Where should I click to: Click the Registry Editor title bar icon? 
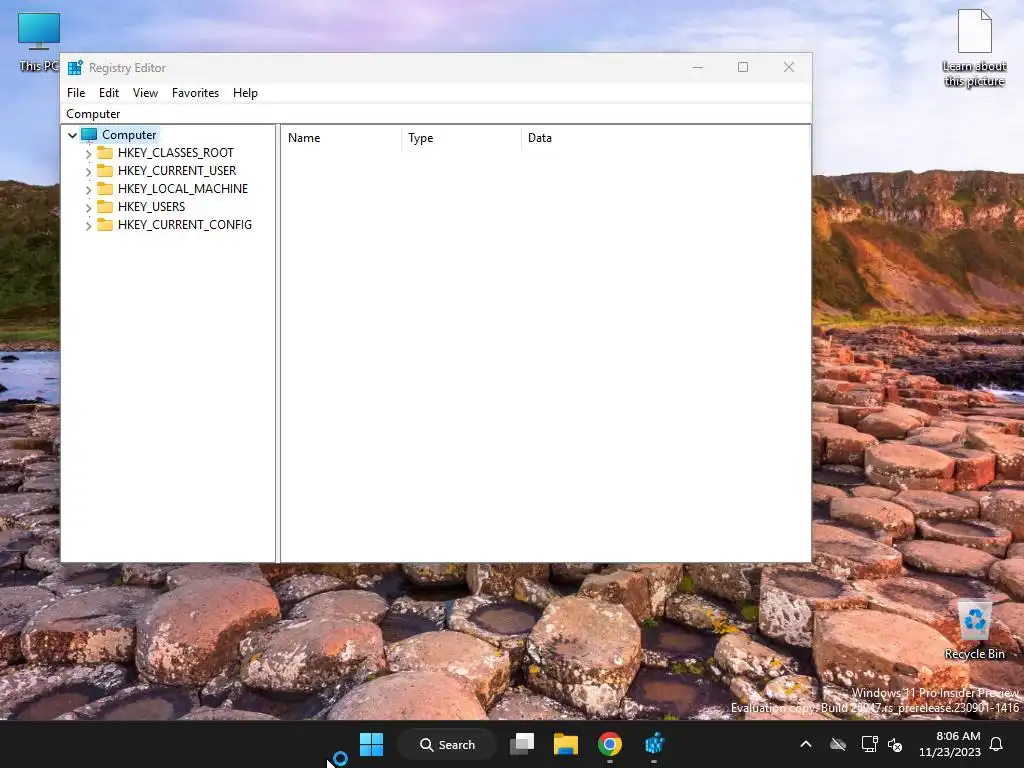[x=76, y=67]
